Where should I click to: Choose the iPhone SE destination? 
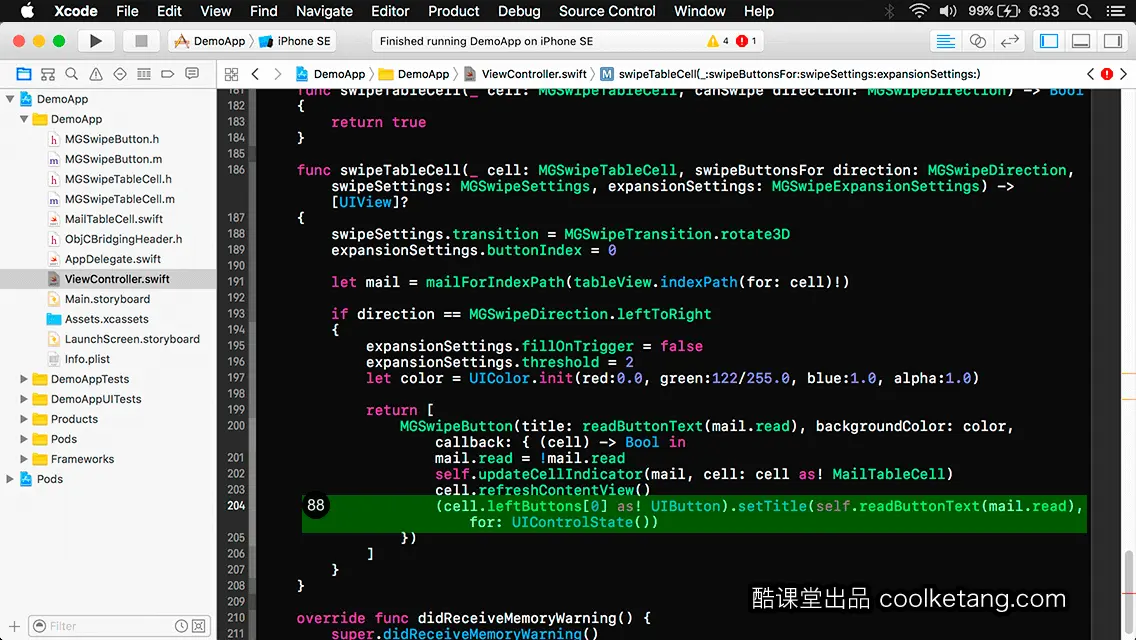click(295, 41)
